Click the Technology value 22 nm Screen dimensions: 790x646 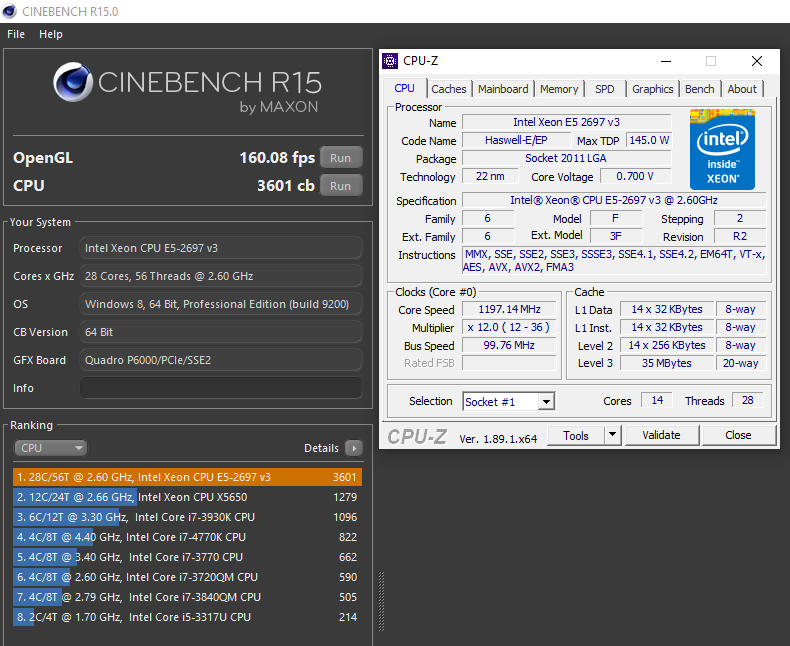click(x=490, y=176)
